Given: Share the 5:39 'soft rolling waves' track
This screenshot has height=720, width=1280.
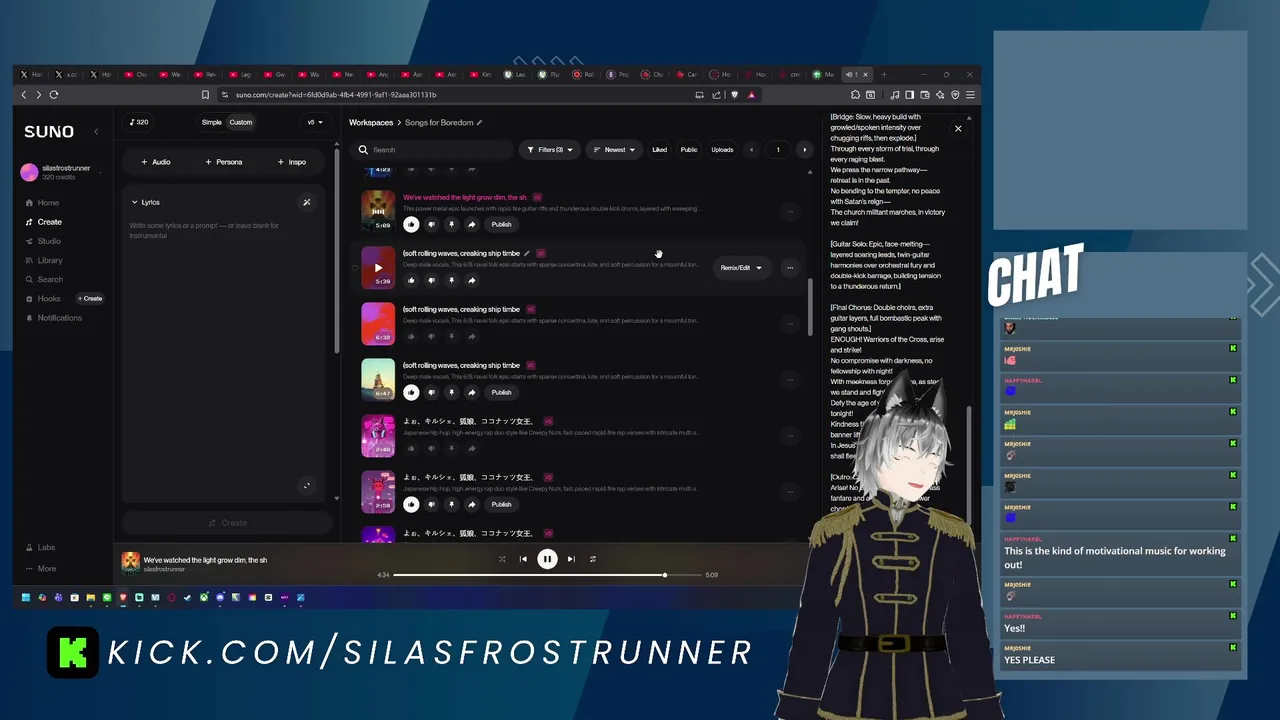Looking at the screenshot, I should [x=471, y=280].
